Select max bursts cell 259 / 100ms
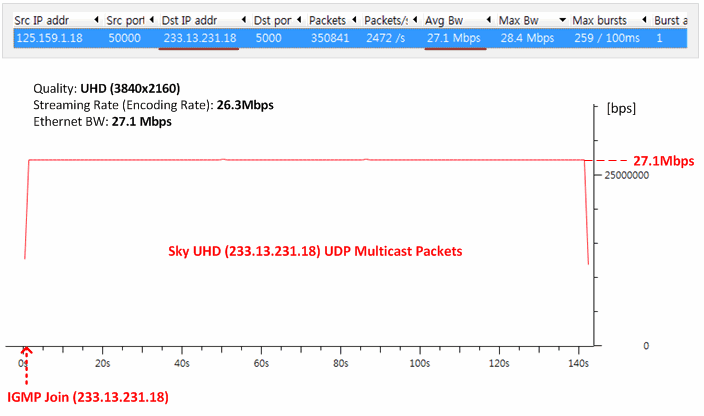 tap(607, 38)
